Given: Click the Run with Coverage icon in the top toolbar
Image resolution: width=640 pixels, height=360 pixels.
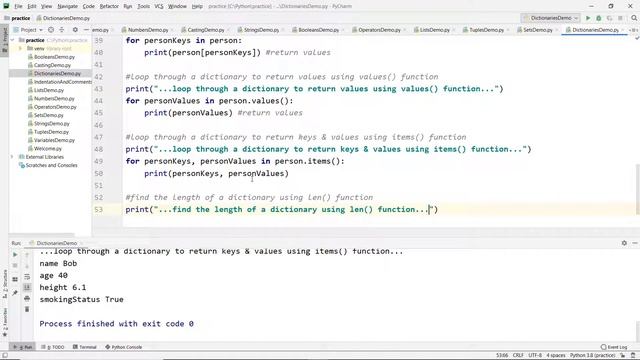Looking at the screenshot, I should (x=609, y=18).
